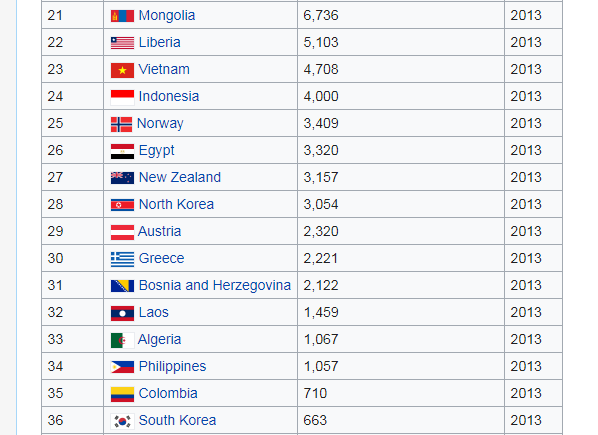Viewport: 598px width, 435px height.
Task: Click the Philippines flag icon
Action: 122,367
